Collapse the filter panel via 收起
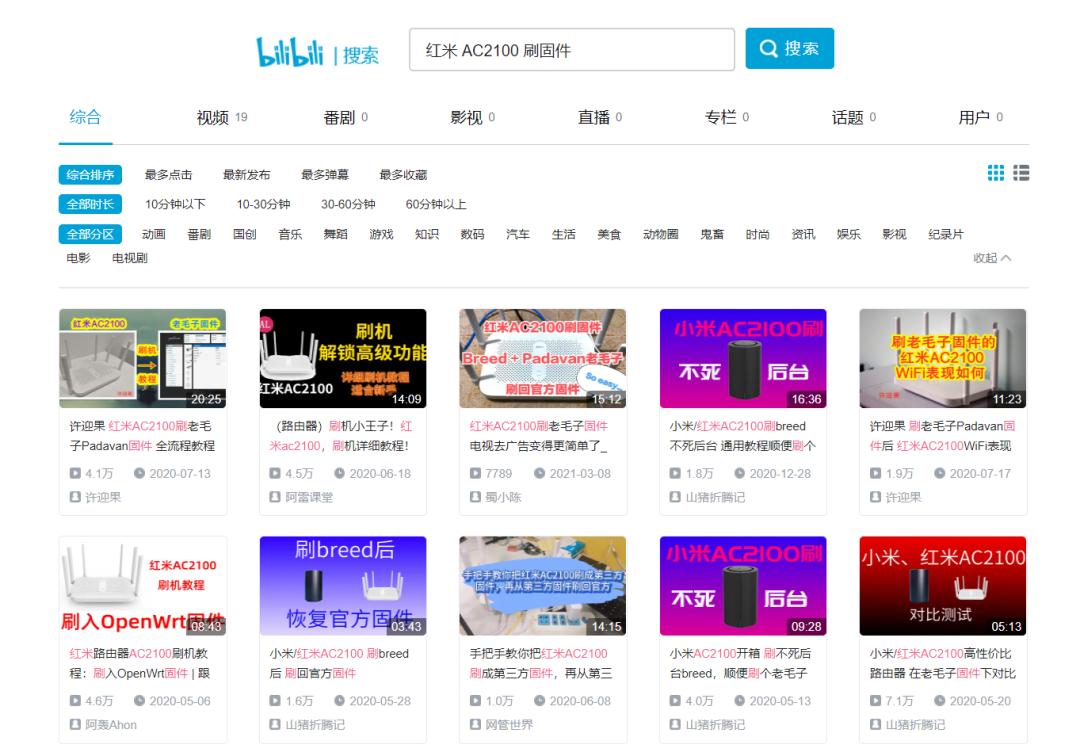 [986, 258]
